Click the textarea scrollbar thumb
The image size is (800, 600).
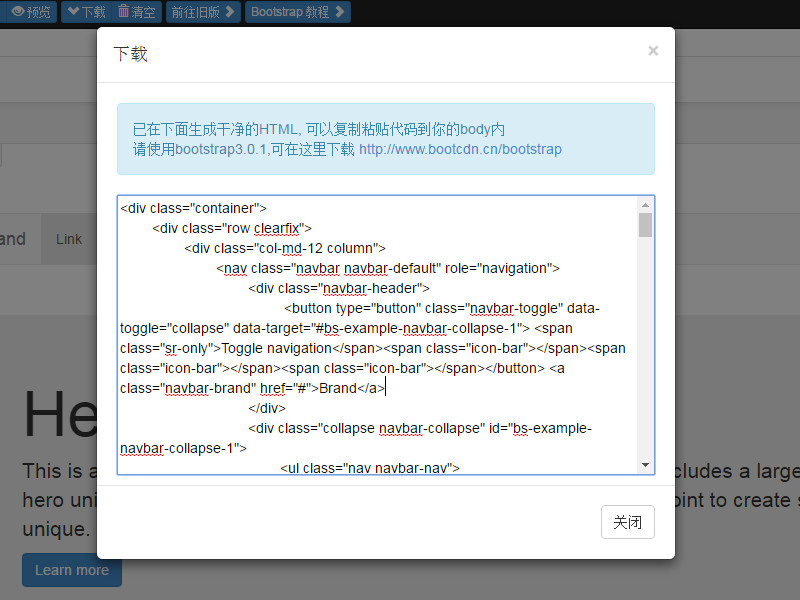tap(645, 225)
